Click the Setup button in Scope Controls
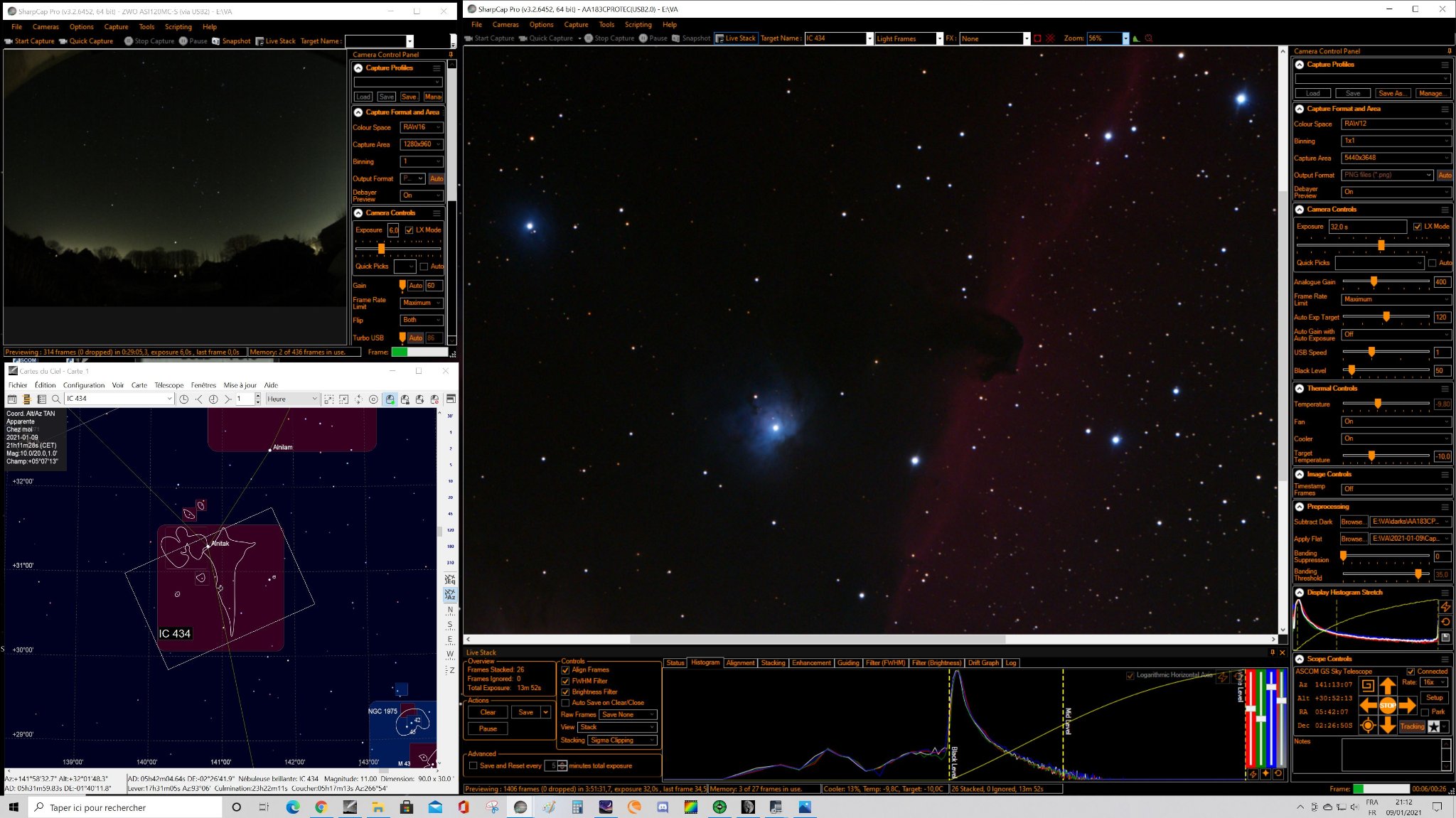Screen dimensions: 1456x818 click(1435, 698)
